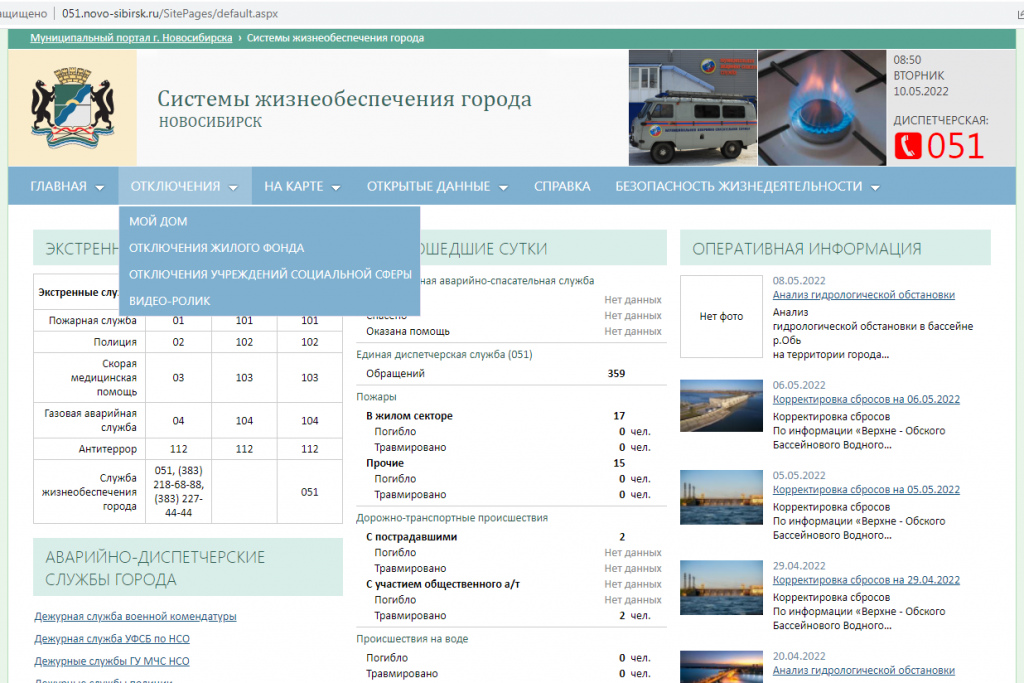This screenshot has width=1024, height=683.
Task: Click the Оказана помощь row
Action: pos(513,332)
